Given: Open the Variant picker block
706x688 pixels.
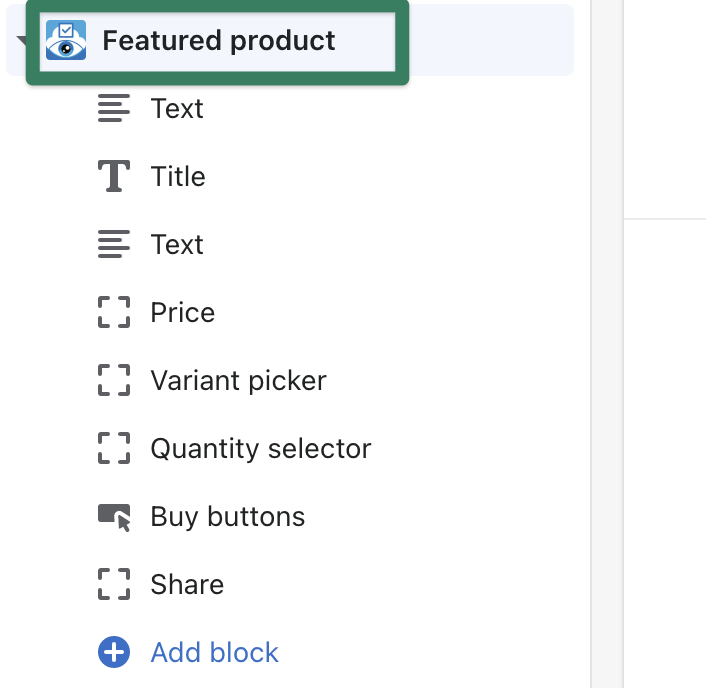Looking at the screenshot, I should (x=238, y=380).
